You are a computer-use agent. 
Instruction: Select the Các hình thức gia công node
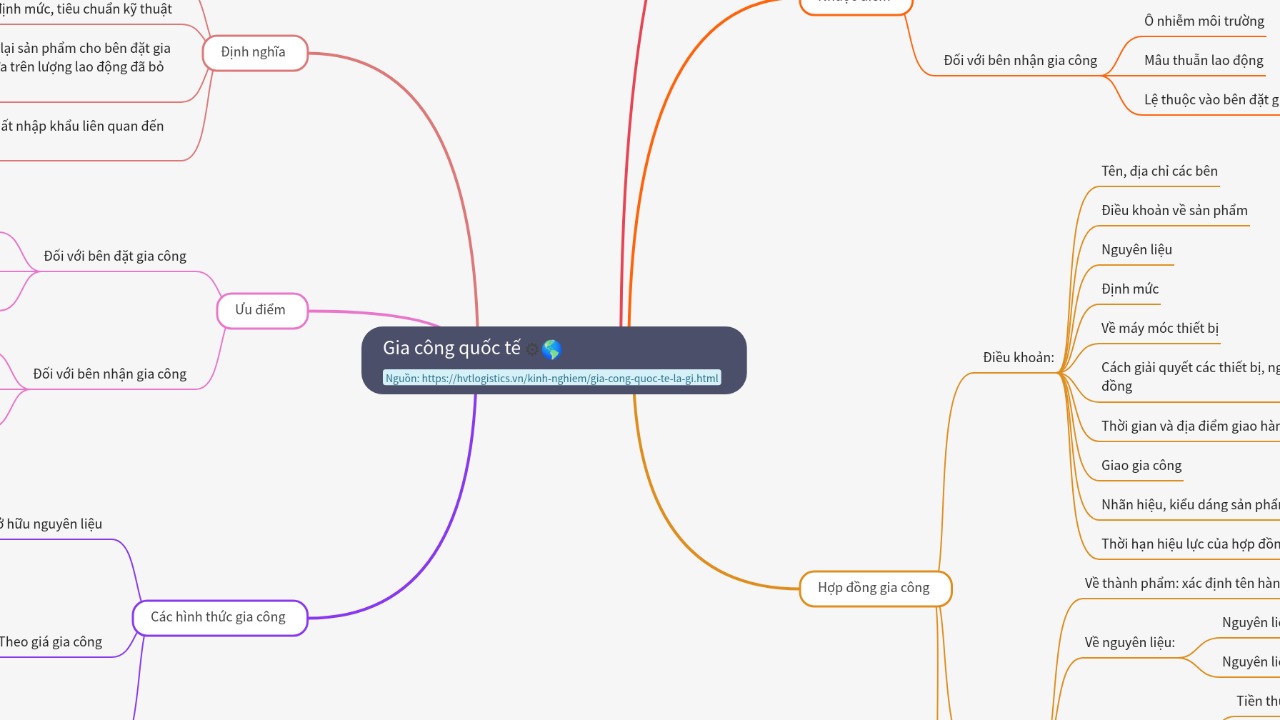pyautogui.click(x=219, y=617)
